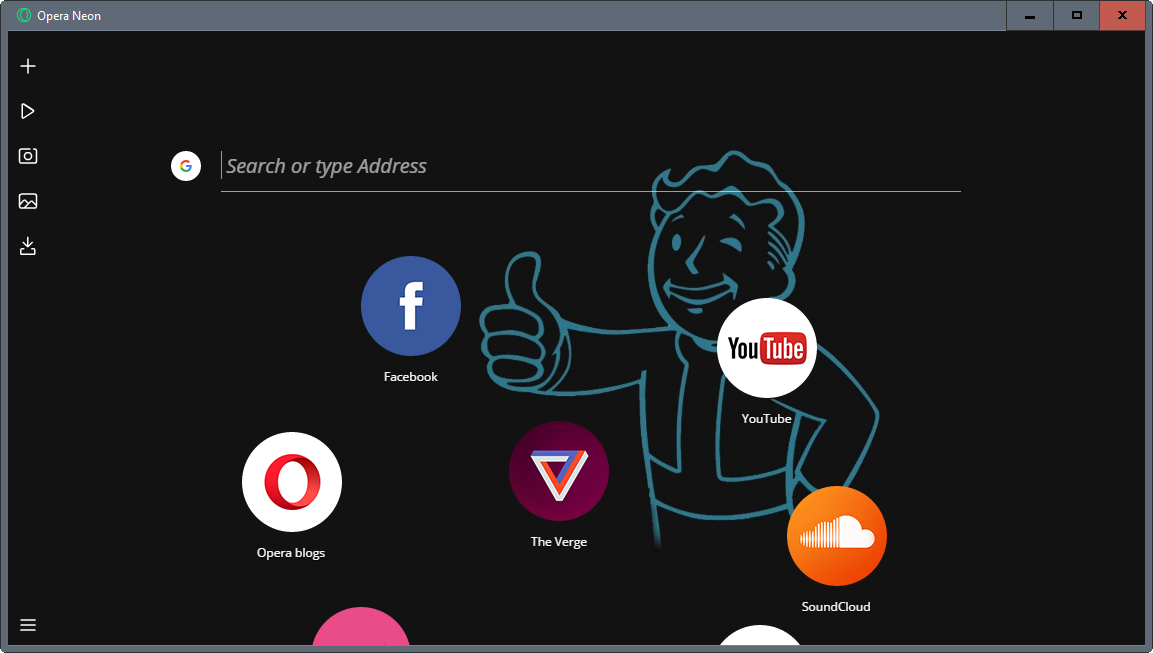Click the partially visible pink bubble

(361, 630)
